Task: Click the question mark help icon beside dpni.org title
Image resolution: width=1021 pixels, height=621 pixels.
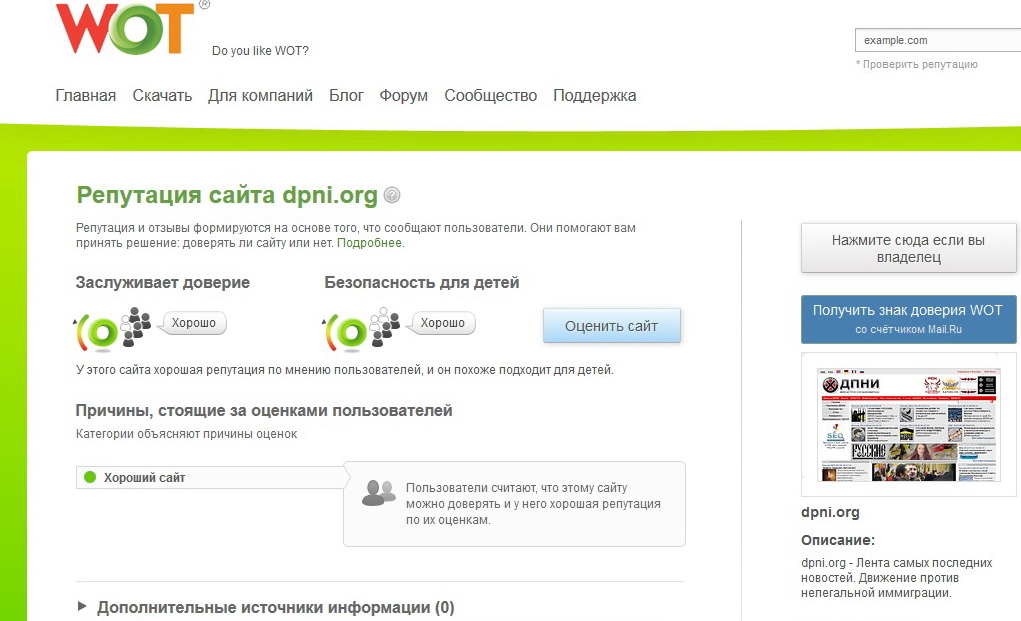Action: 392,195
